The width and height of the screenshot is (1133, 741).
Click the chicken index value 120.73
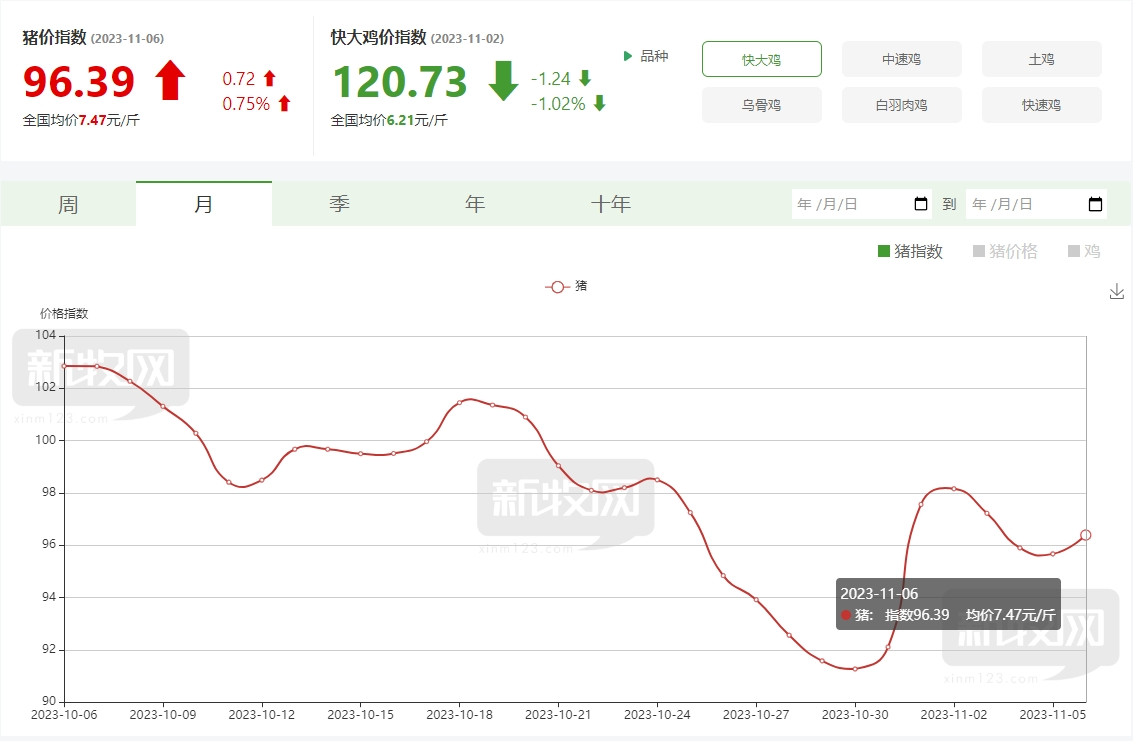tap(400, 81)
